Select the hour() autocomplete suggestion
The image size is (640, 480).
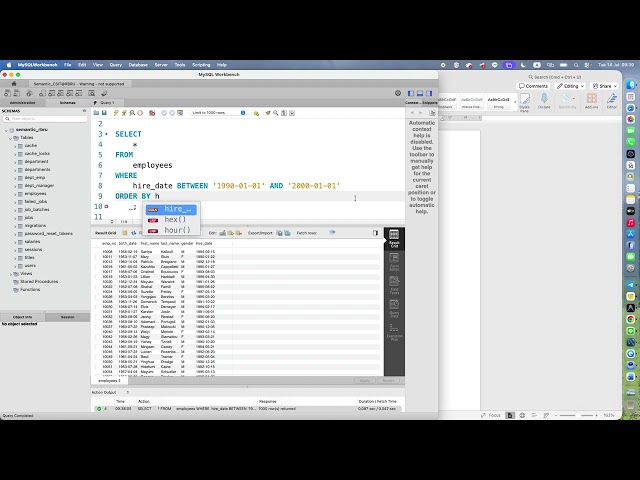[171, 230]
